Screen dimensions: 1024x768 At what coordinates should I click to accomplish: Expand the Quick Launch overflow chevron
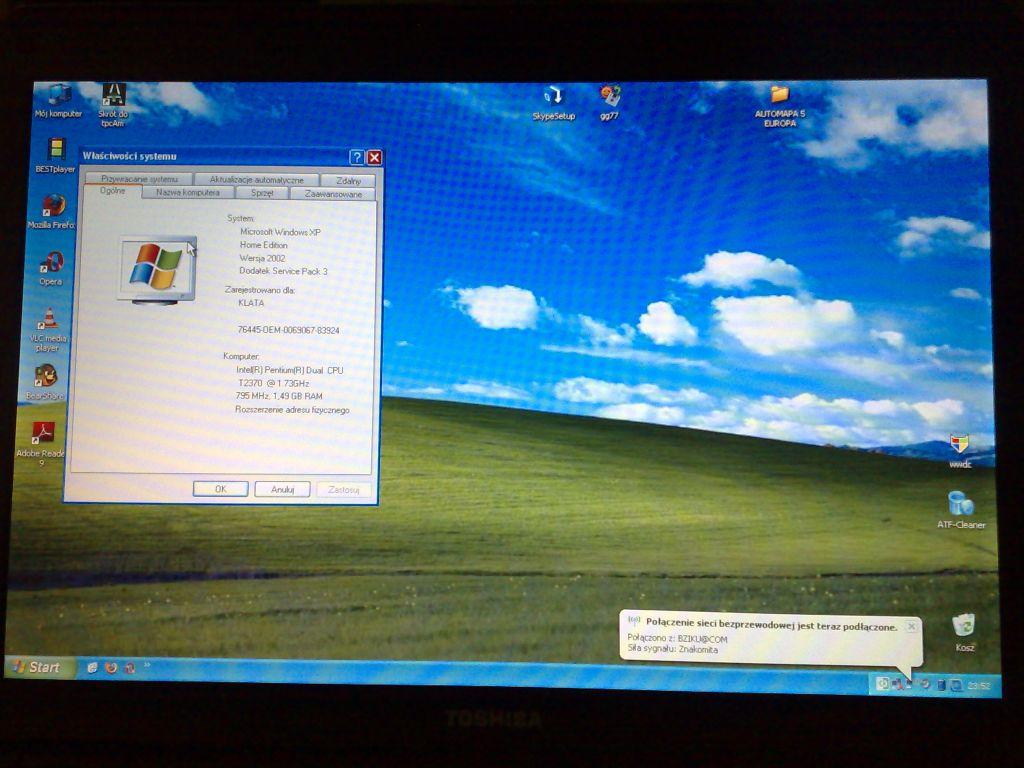147,665
